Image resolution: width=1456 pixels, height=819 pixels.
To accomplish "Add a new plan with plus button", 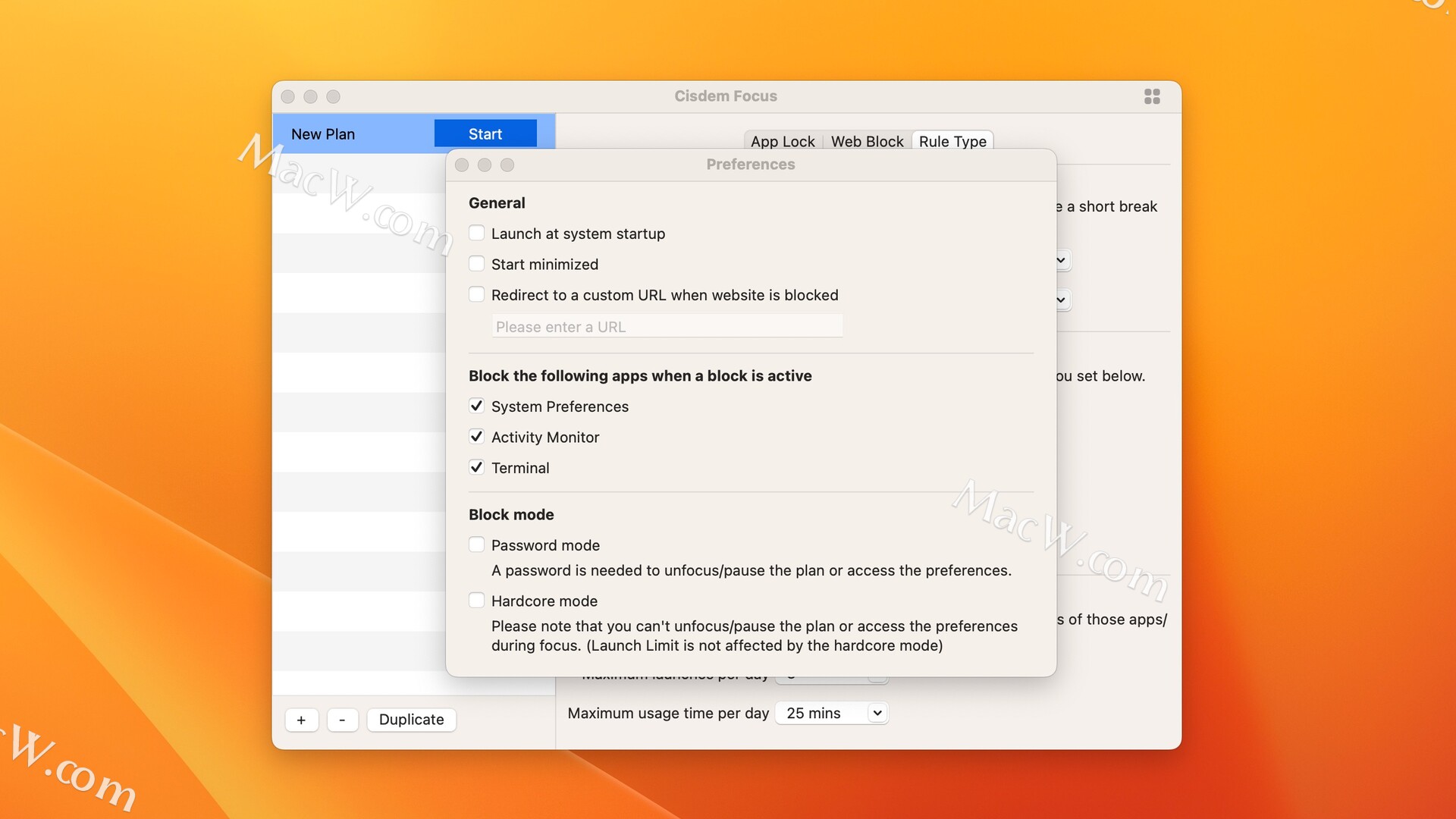I will click(301, 720).
